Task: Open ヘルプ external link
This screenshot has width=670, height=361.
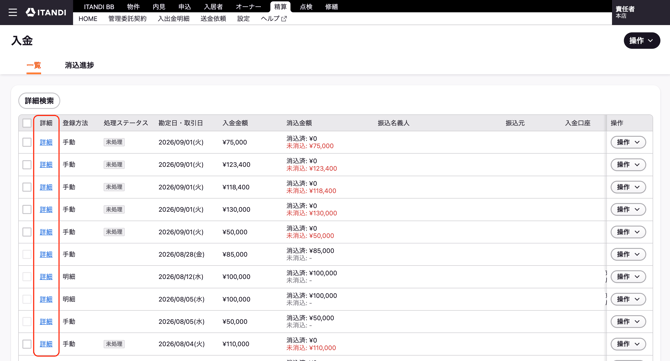Action: tap(273, 19)
